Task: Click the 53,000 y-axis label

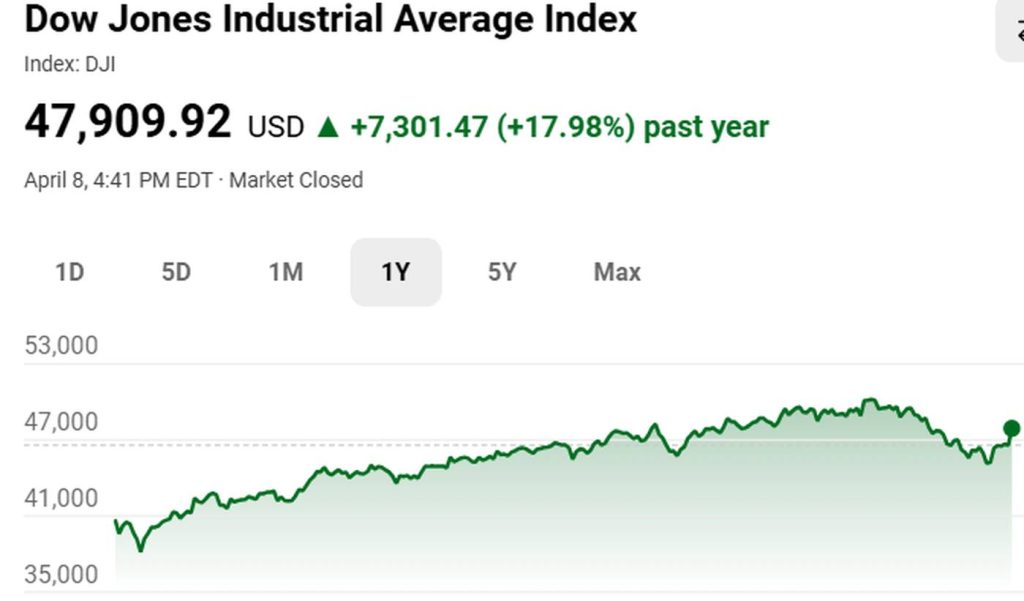Action: tap(62, 346)
